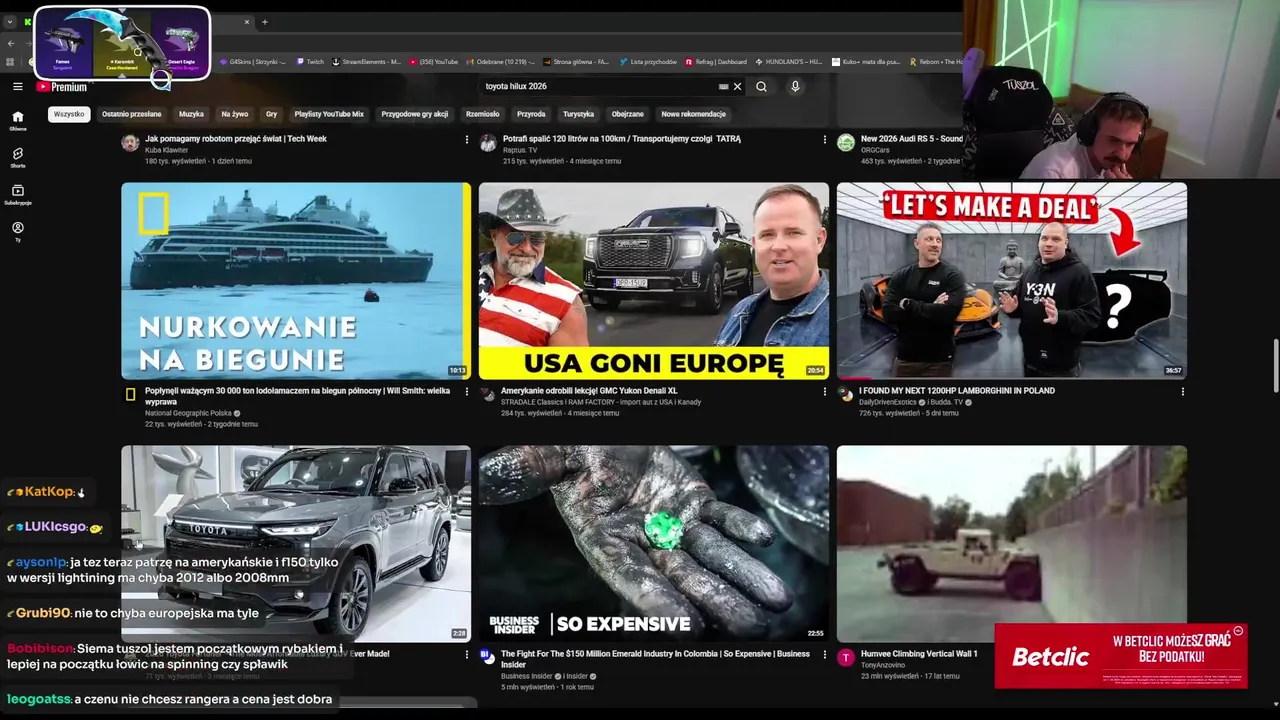
Task: Open the Jak pomagamy robotom video title
Action: [x=236, y=139]
